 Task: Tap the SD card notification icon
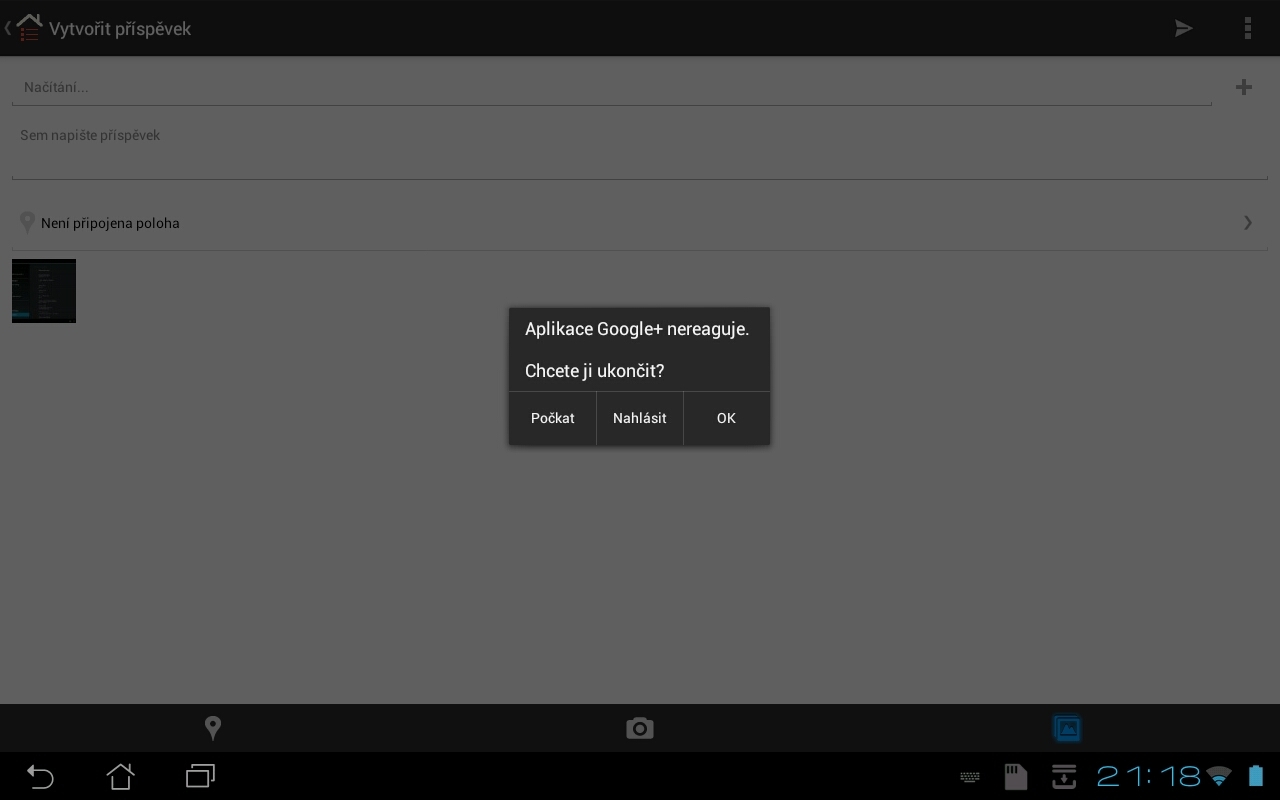(1016, 777)
